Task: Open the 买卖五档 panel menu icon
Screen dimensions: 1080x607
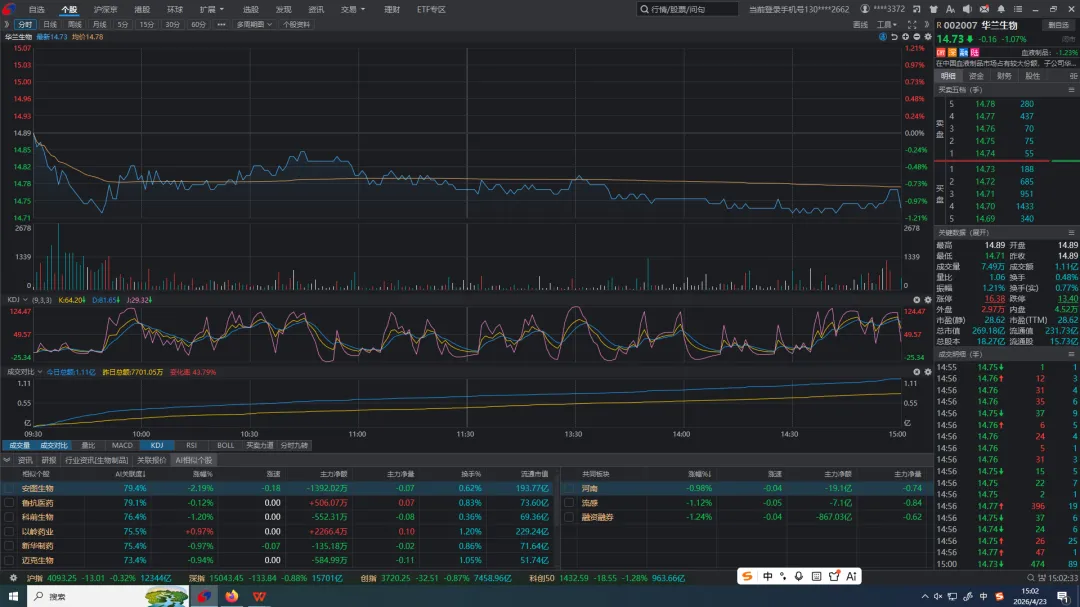Action: coord(1071,90)
